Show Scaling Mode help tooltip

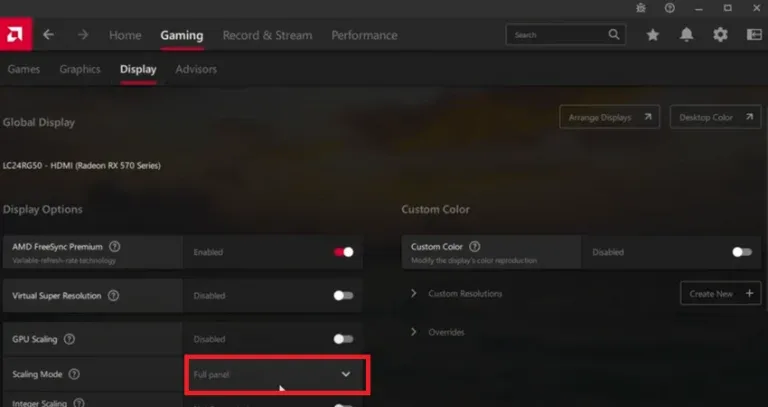(74, 374)
